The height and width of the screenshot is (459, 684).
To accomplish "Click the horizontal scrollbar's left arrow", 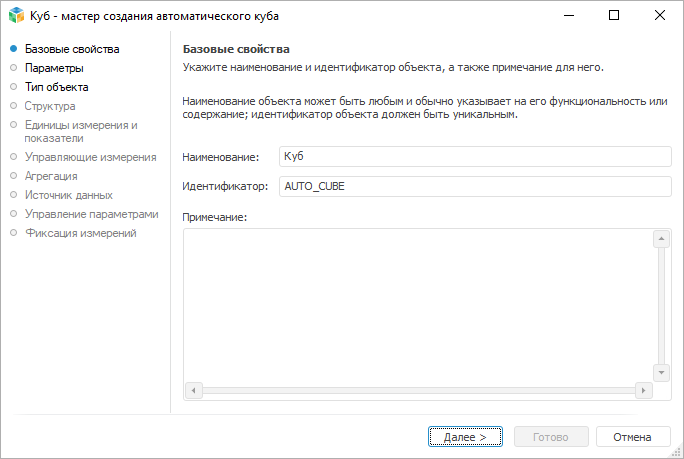I will (193, 390).
